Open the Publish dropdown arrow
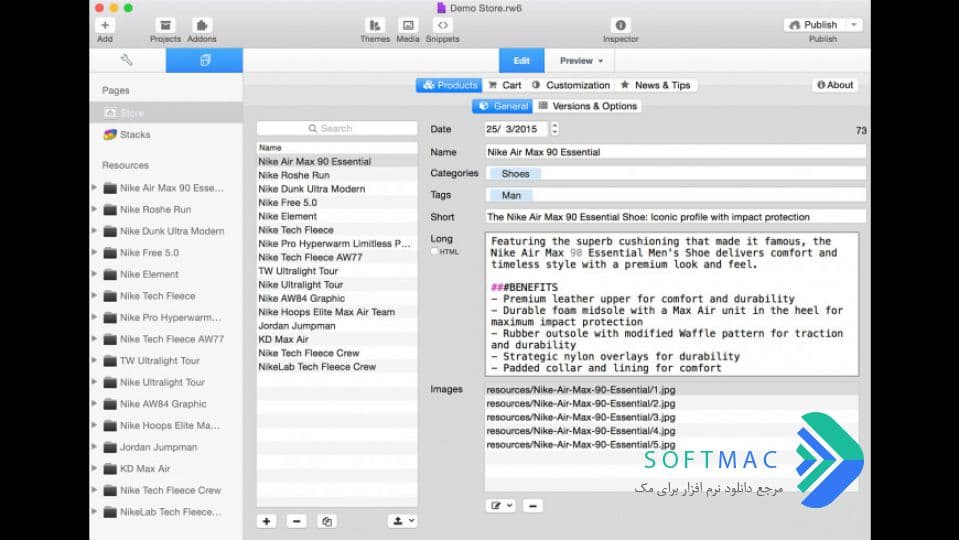 (x=854, y=24)
